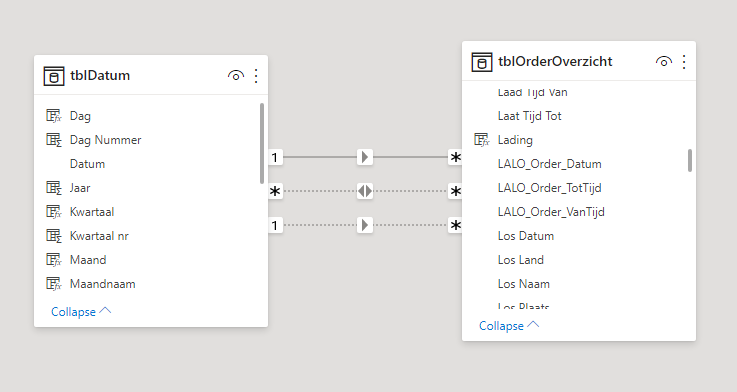Select the many-to-many bidirectional filter arrow
The height and width of the screenshot is (392, 737).
click(x=365, y=191)
